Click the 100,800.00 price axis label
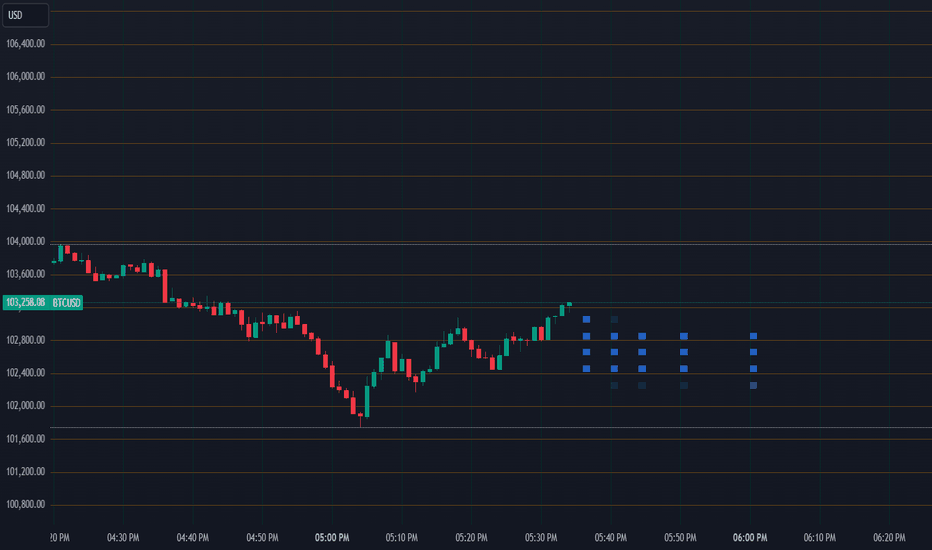The width and height of the screenshot is (932, 550). pyautogui.click(x=26, y=504)
